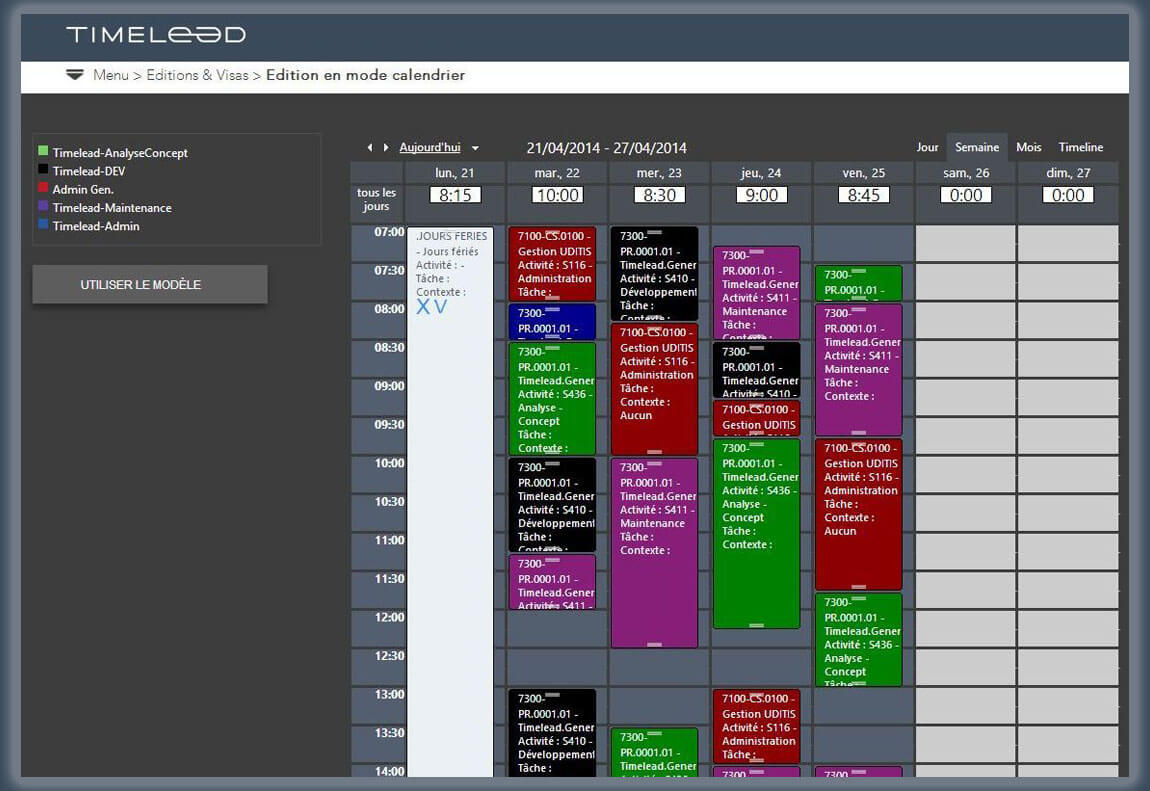Open Wednesday's purple Maintenance event at 10:00
Viewport: 1150px width, 791px height.
654,553
